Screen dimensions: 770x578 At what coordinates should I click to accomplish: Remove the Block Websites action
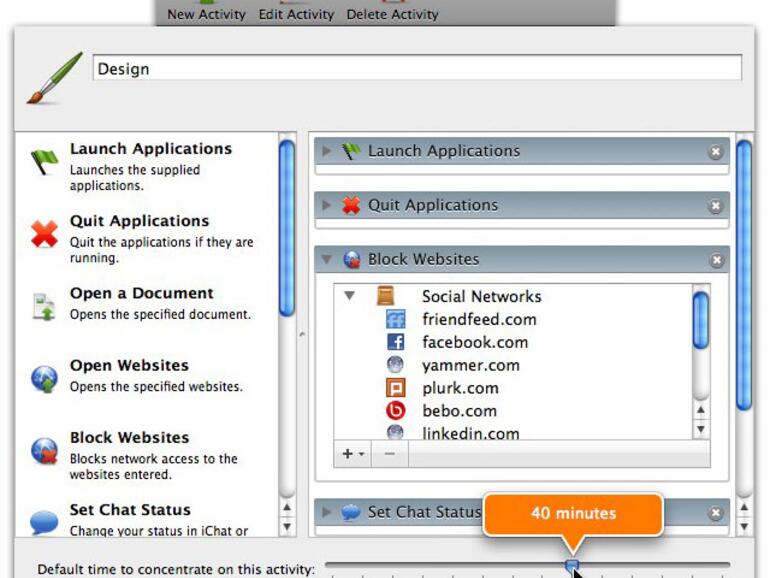716,260
